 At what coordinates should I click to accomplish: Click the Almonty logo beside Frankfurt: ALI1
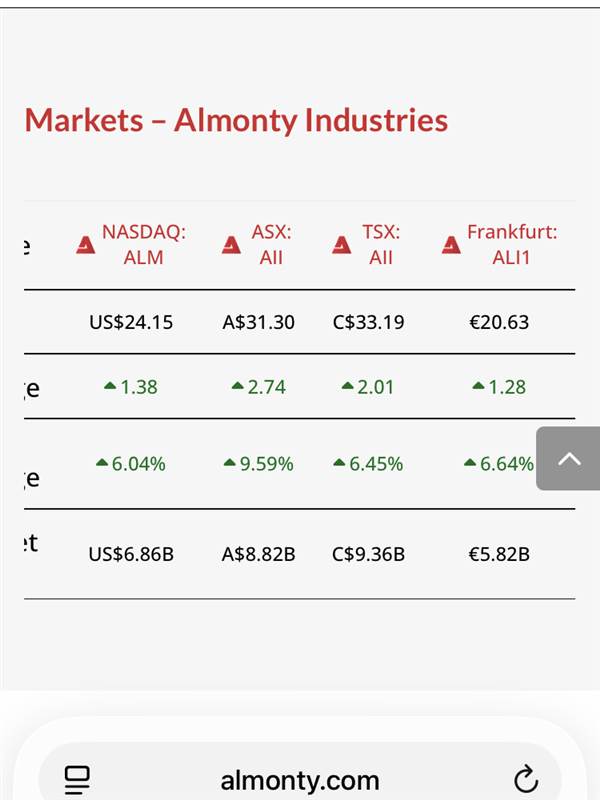click(x=451, y=245)
